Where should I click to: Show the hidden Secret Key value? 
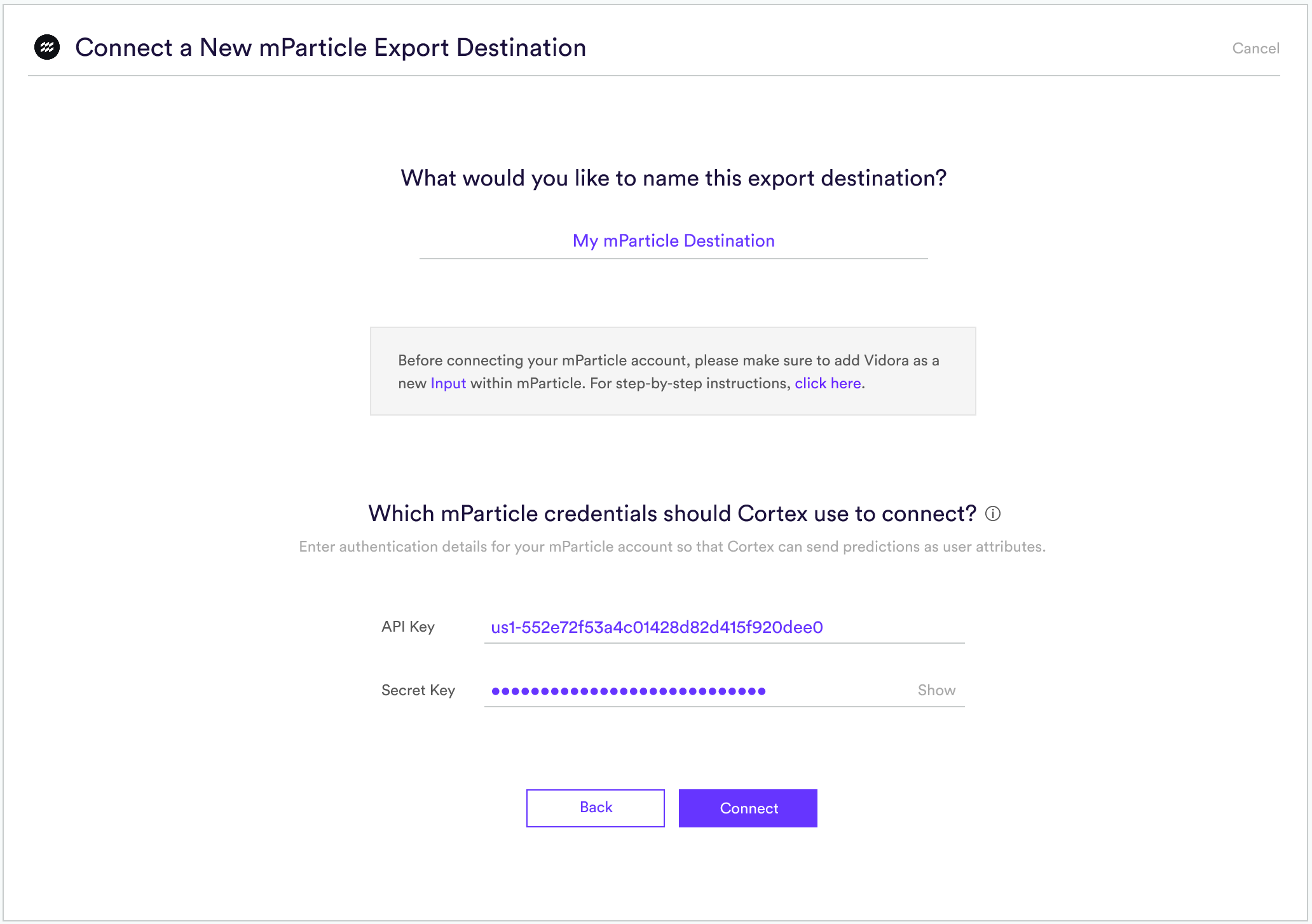(x=936, y=690)
